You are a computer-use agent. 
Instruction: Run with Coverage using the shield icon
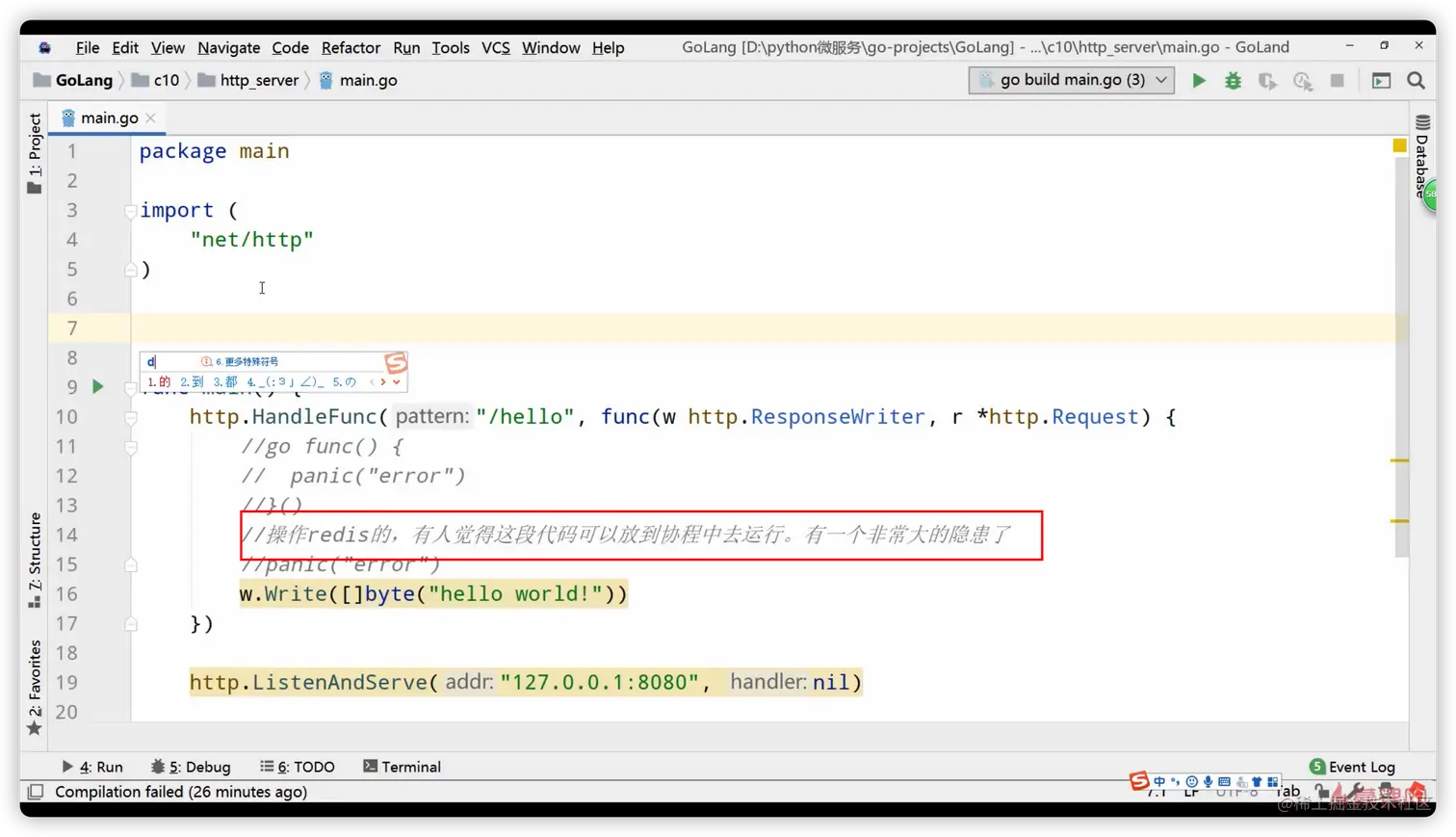(1268, 81)
